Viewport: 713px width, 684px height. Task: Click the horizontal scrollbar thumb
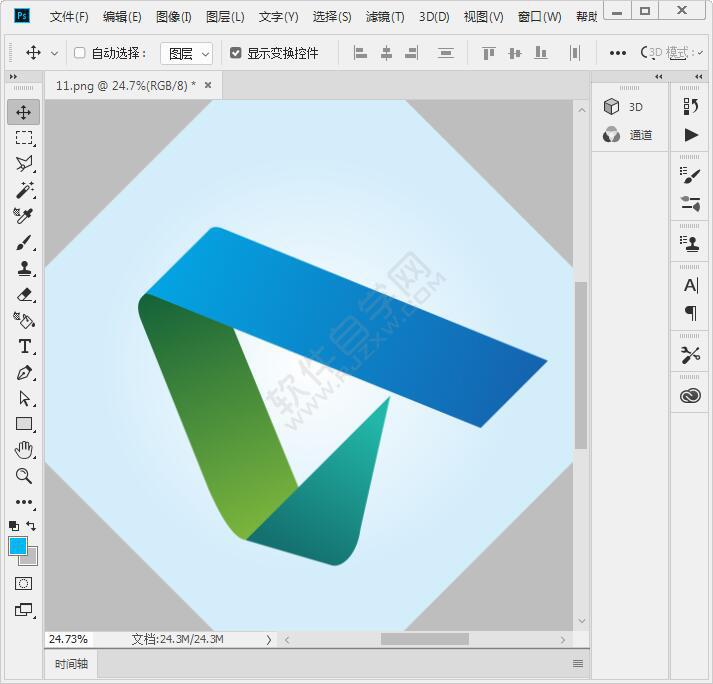tap(425, 639)
